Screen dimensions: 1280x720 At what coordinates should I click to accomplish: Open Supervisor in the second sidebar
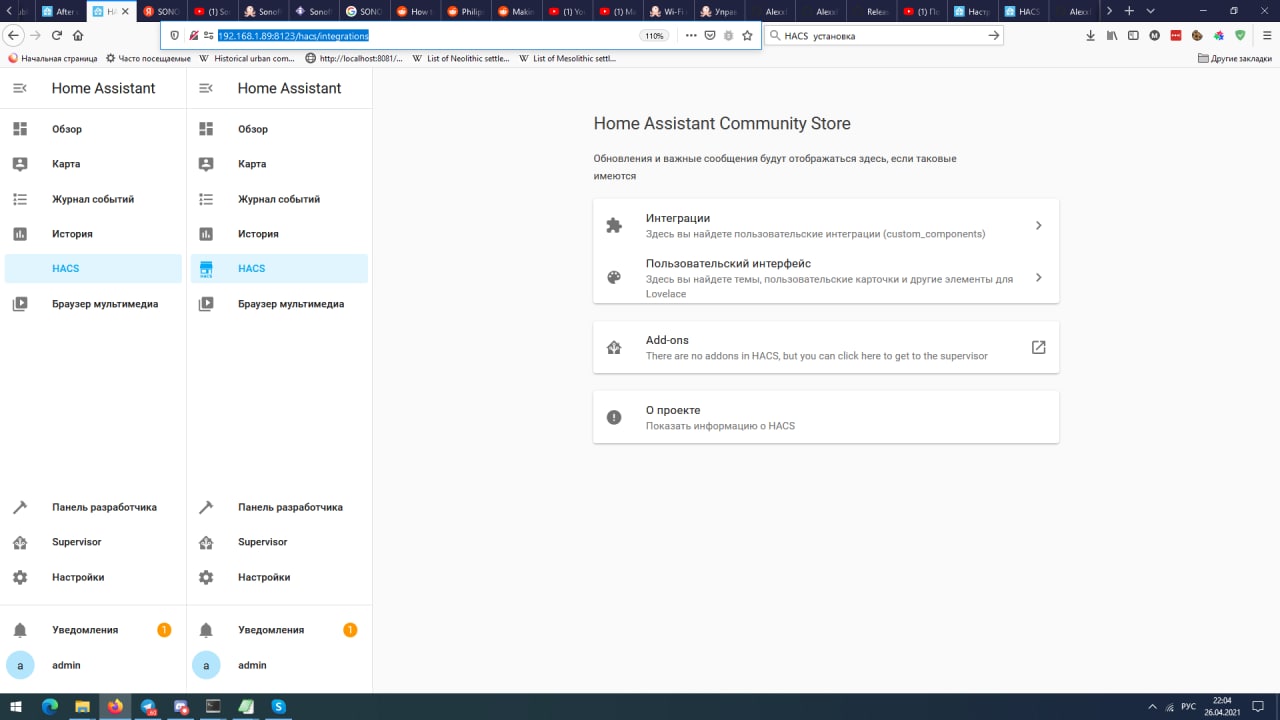pos(279,542)
